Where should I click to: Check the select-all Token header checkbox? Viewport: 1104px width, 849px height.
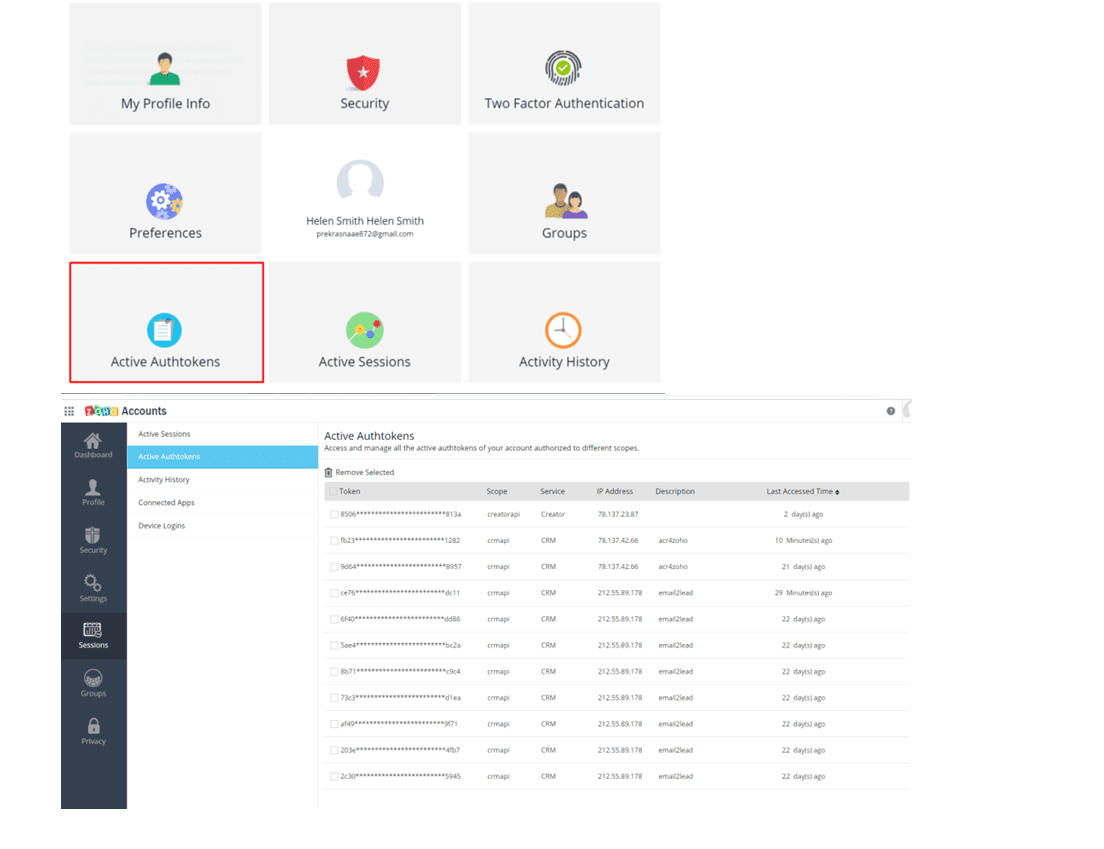point(333,491)
